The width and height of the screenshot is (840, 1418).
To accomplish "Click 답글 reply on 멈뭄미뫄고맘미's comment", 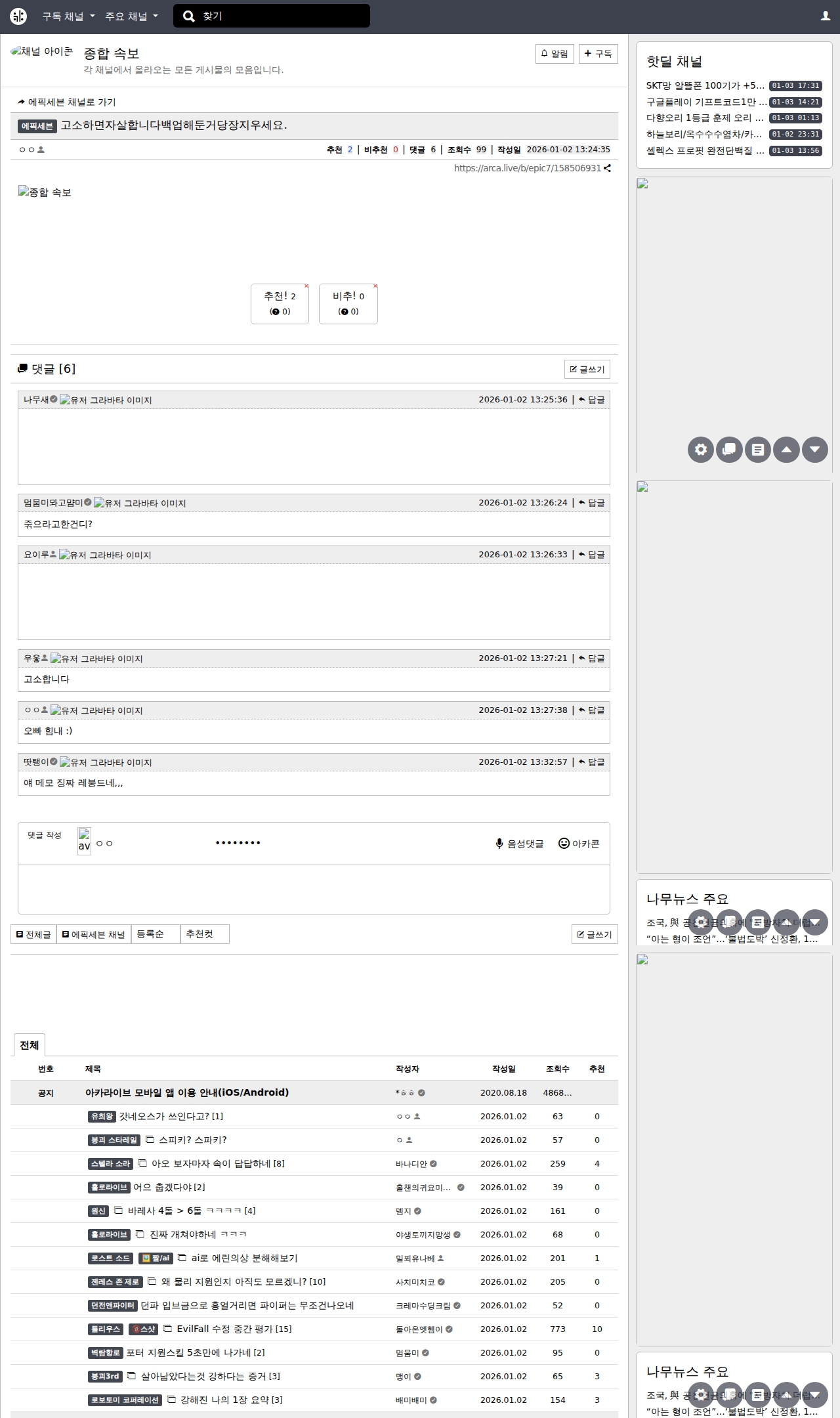I will coord(591,502).
